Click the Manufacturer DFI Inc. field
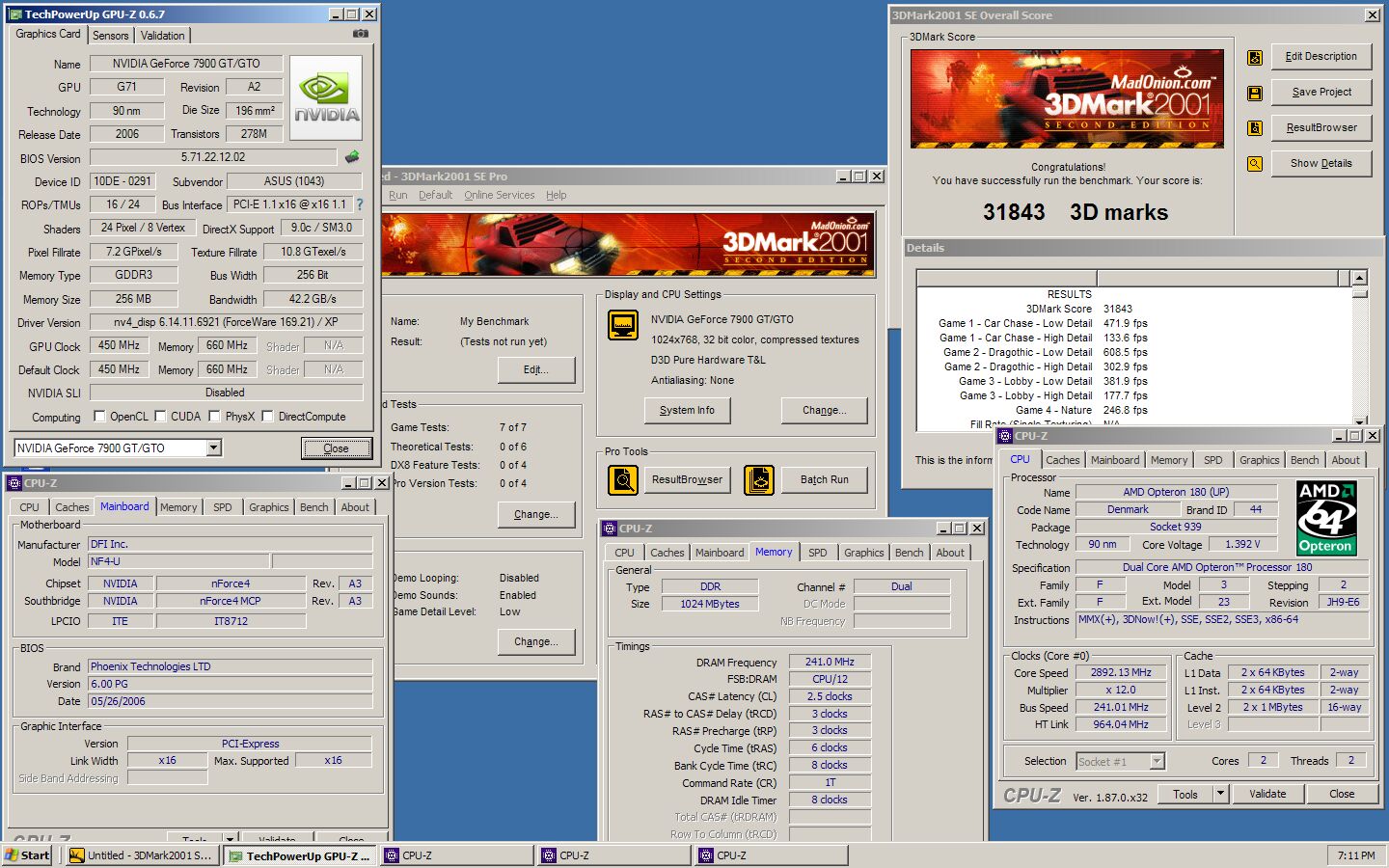1389x868 pixels. point(230,544)
